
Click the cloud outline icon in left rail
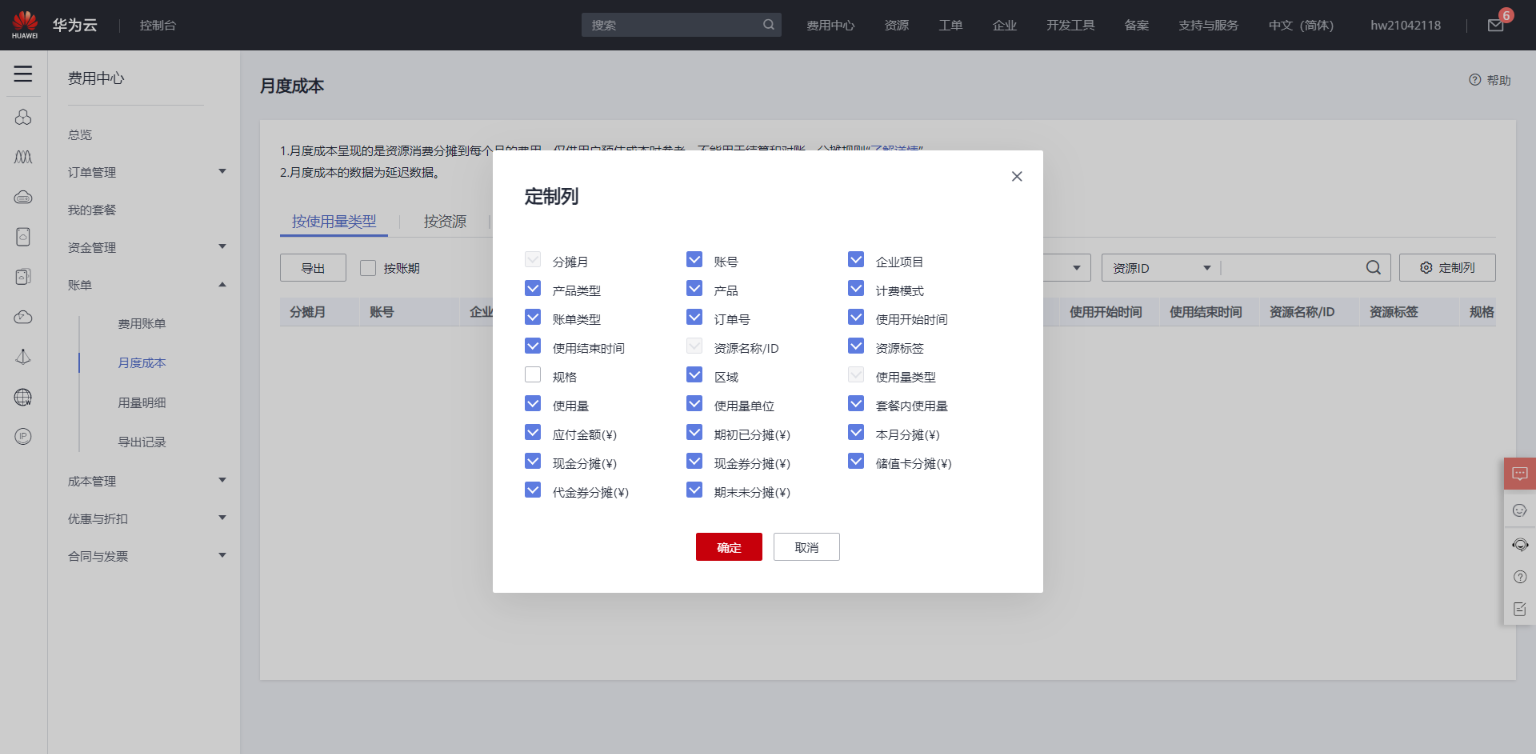pyautogui.click(x=23, y=317)
